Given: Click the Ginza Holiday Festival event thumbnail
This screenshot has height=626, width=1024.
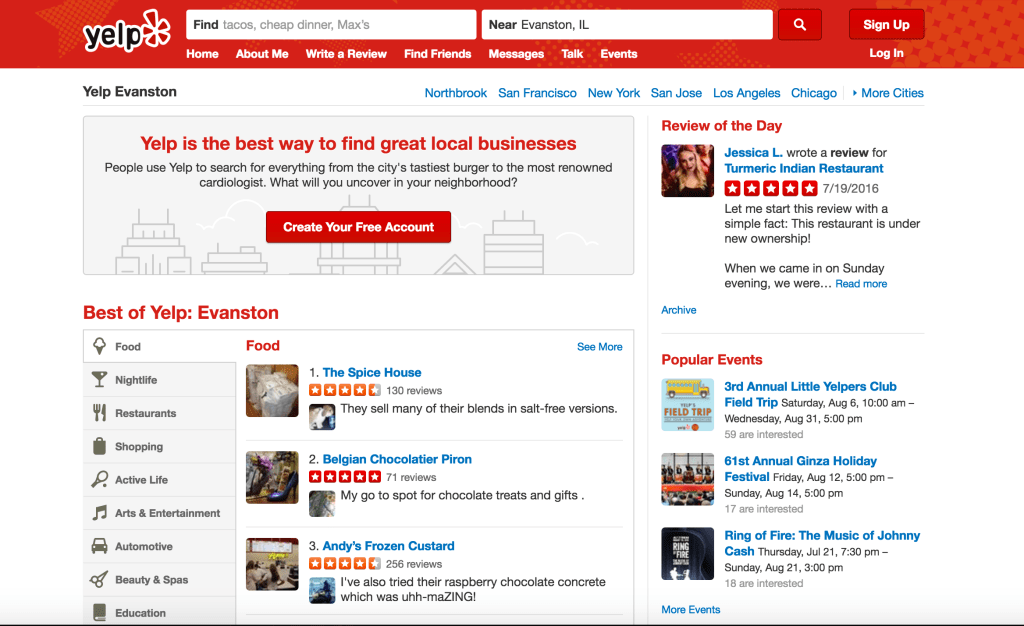Looking at the screenshot, I should click(x=688, y=479).
